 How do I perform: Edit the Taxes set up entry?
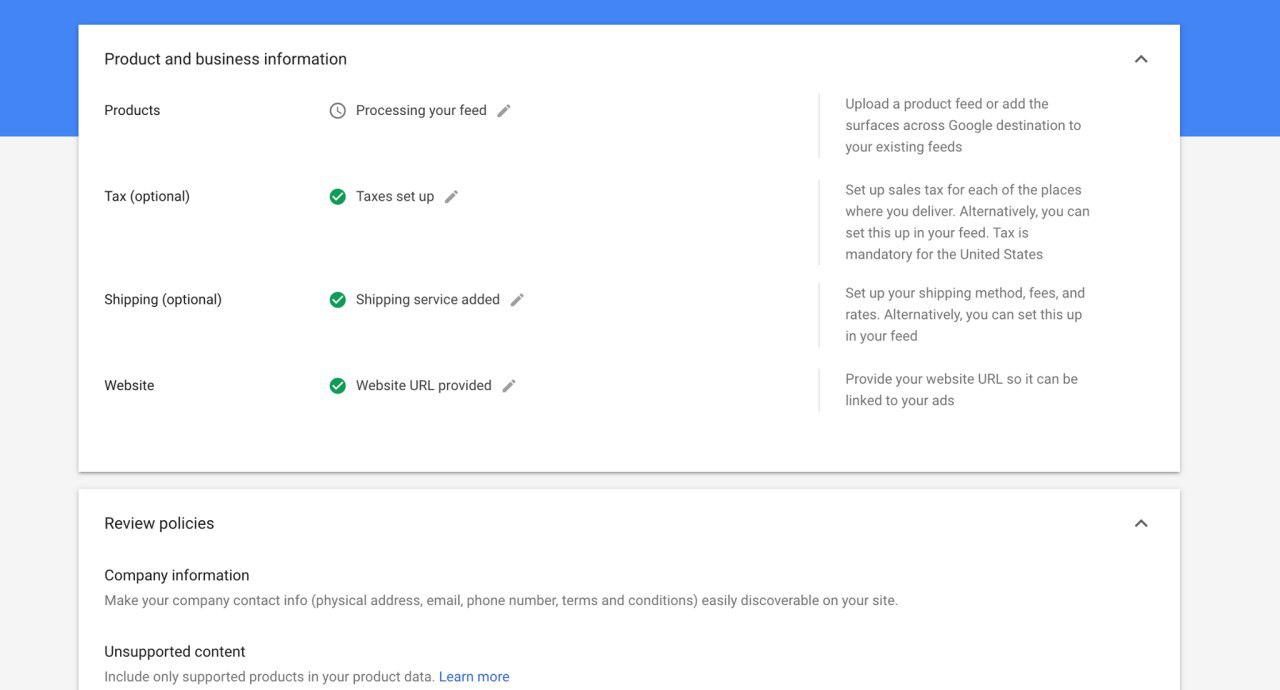coord(451,197)
